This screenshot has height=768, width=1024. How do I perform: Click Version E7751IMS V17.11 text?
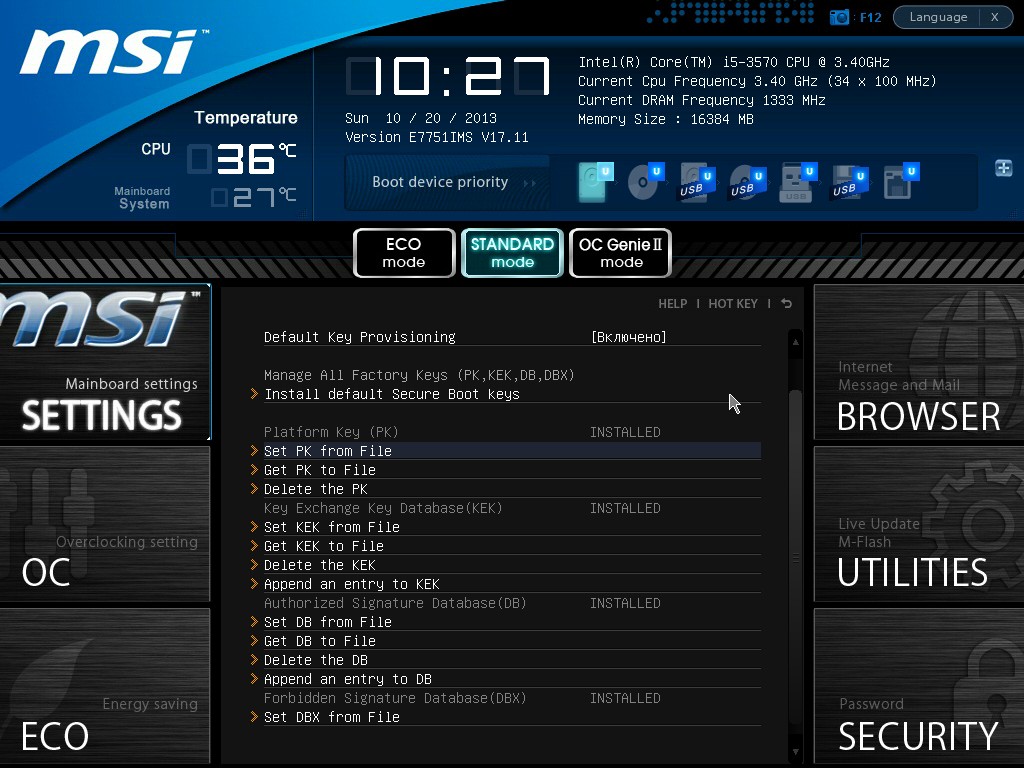437,137
